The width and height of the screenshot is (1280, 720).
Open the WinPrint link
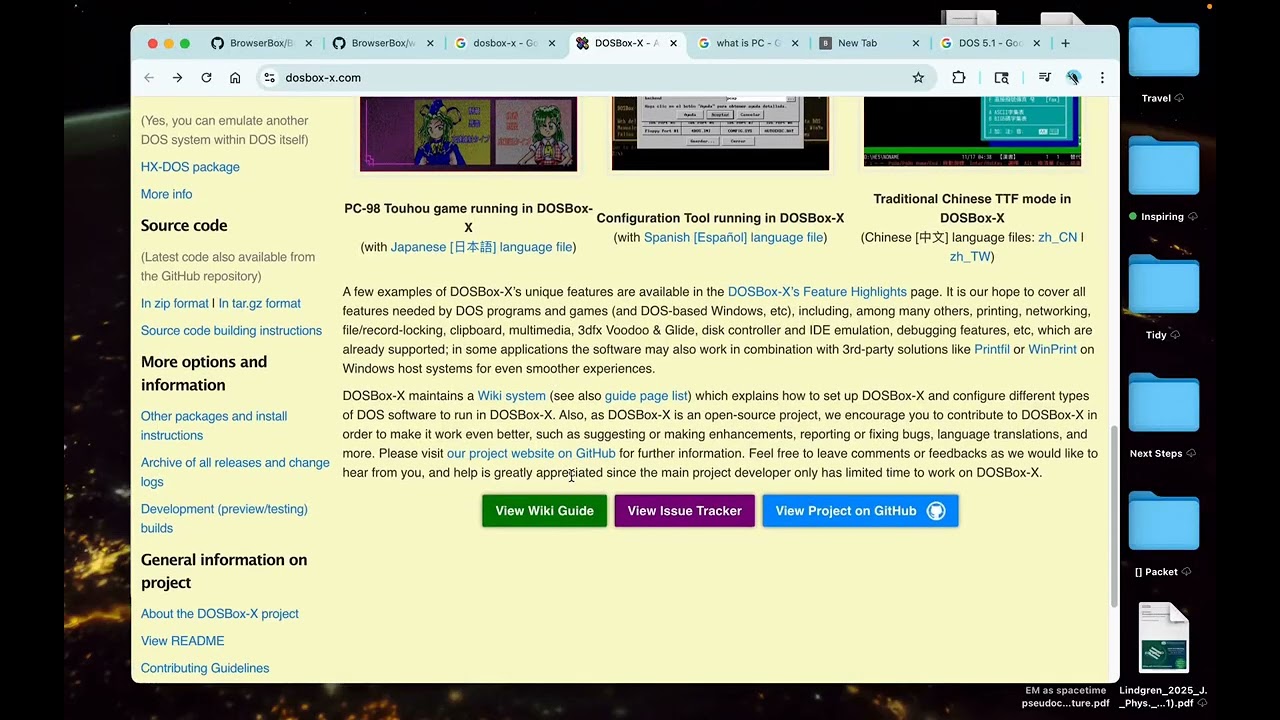coord(1052,349)
